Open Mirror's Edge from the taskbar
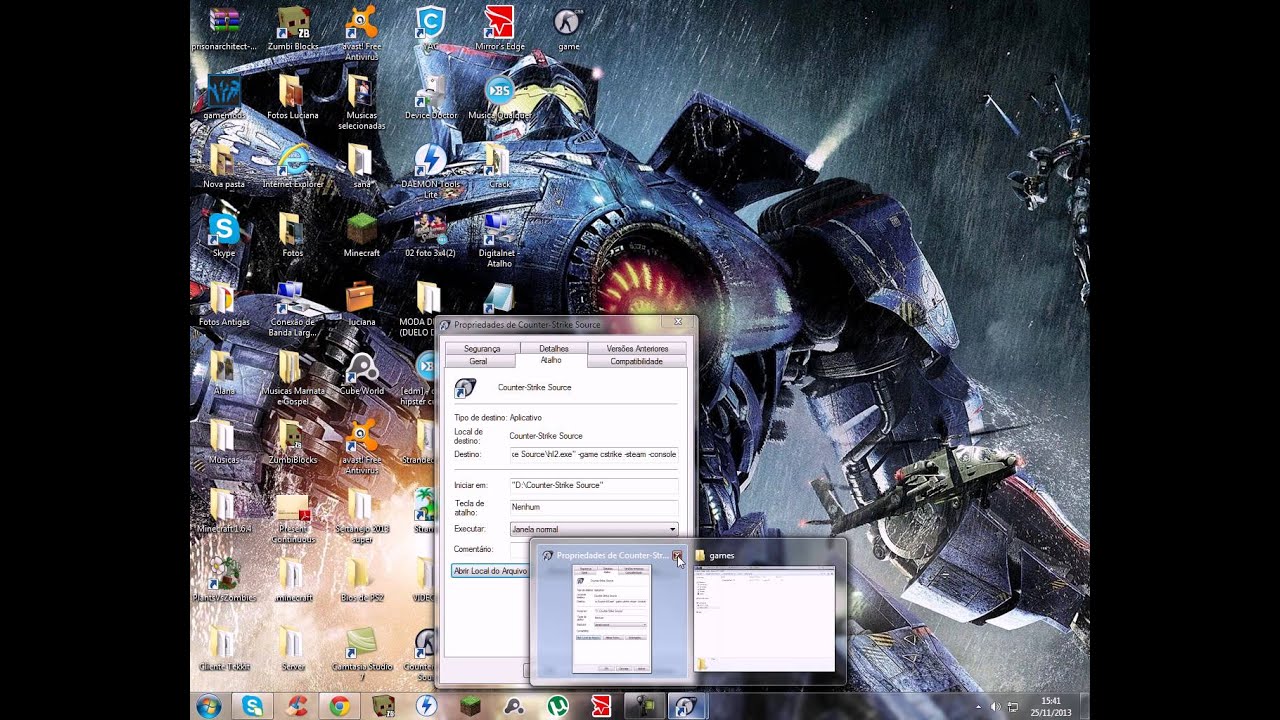This screenshot has height=720, width=1280. point(600,706)
